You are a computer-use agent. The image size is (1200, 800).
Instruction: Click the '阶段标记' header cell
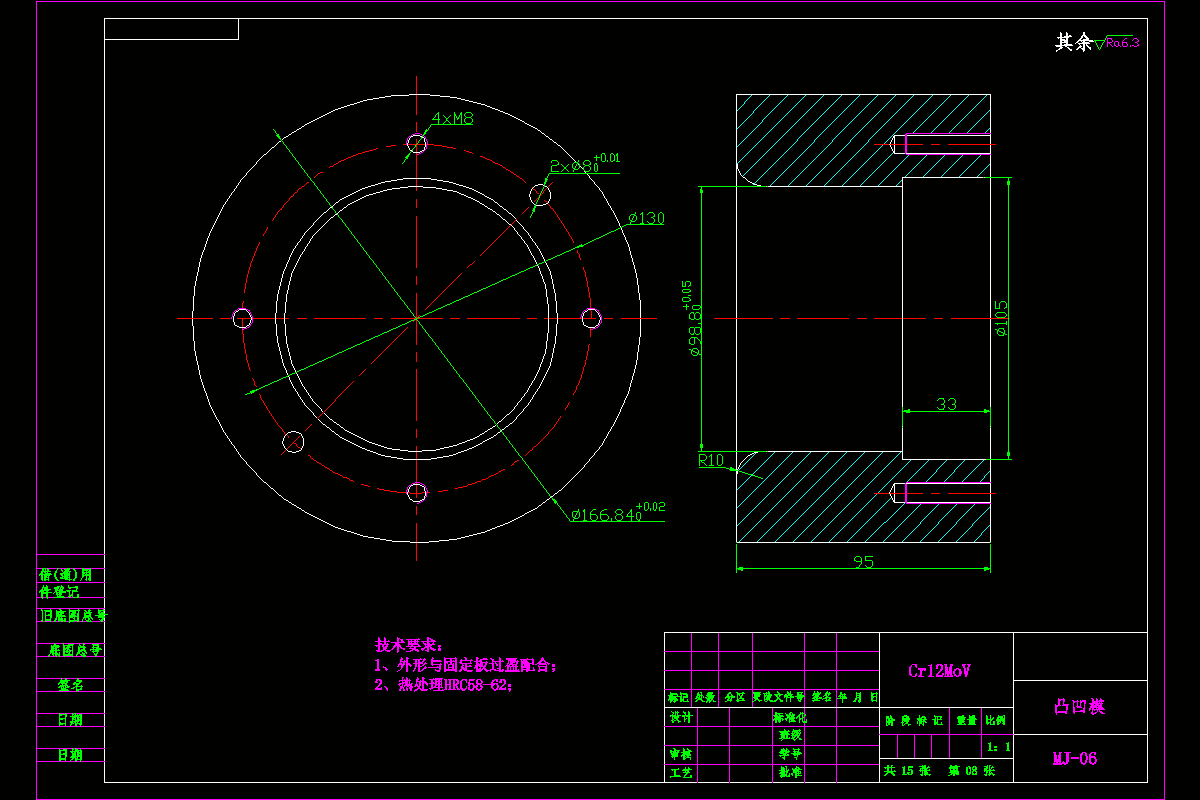(x=914, y=720)
